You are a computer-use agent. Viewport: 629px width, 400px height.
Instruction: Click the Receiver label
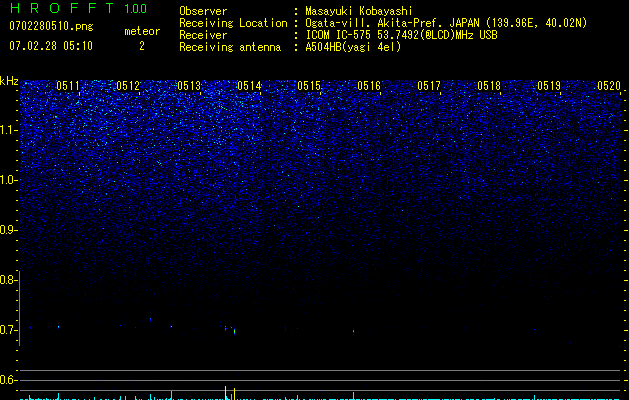(x=203, y=35)
